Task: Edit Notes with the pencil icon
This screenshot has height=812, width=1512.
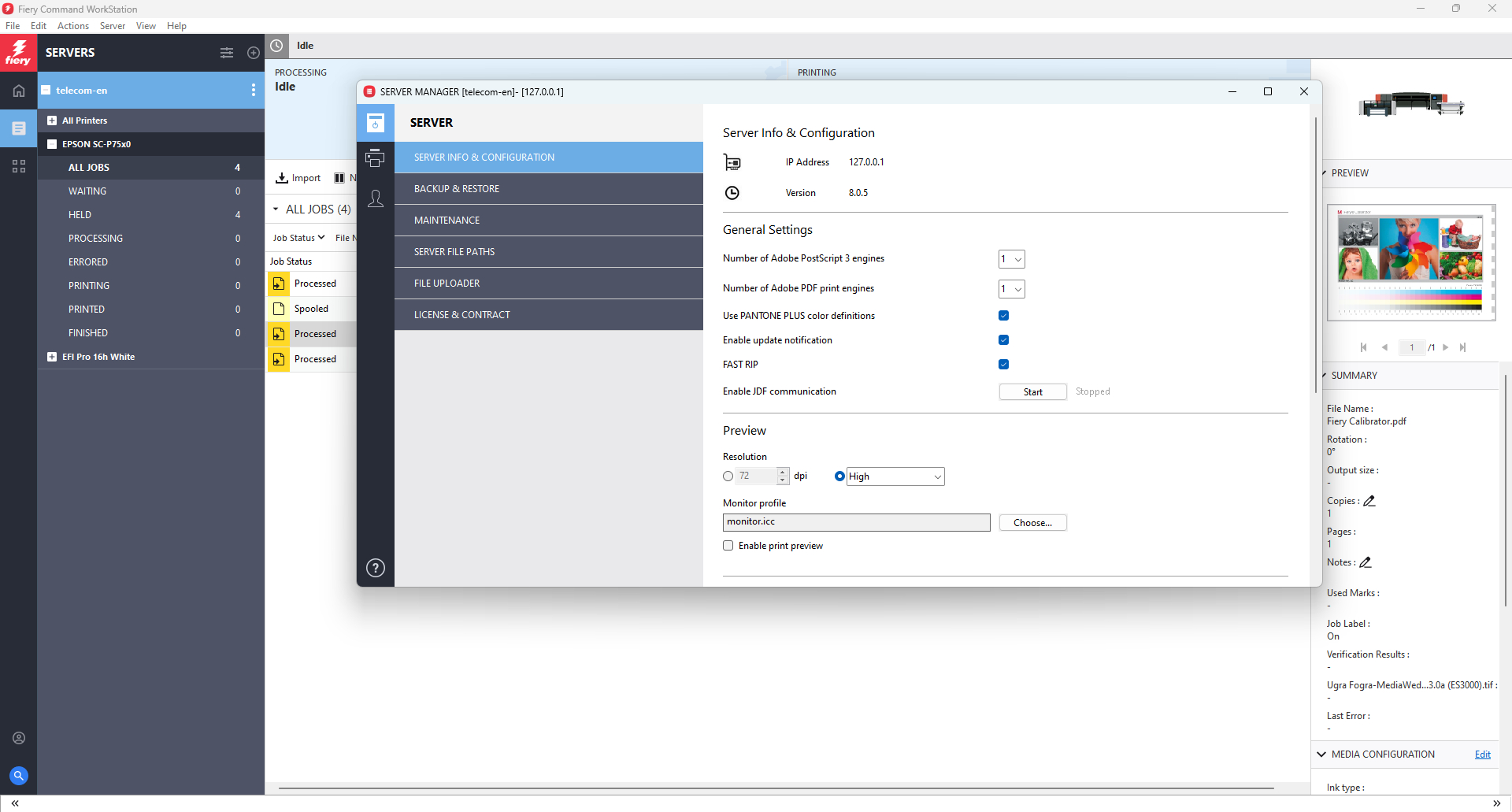Action: coord(1366,562)
